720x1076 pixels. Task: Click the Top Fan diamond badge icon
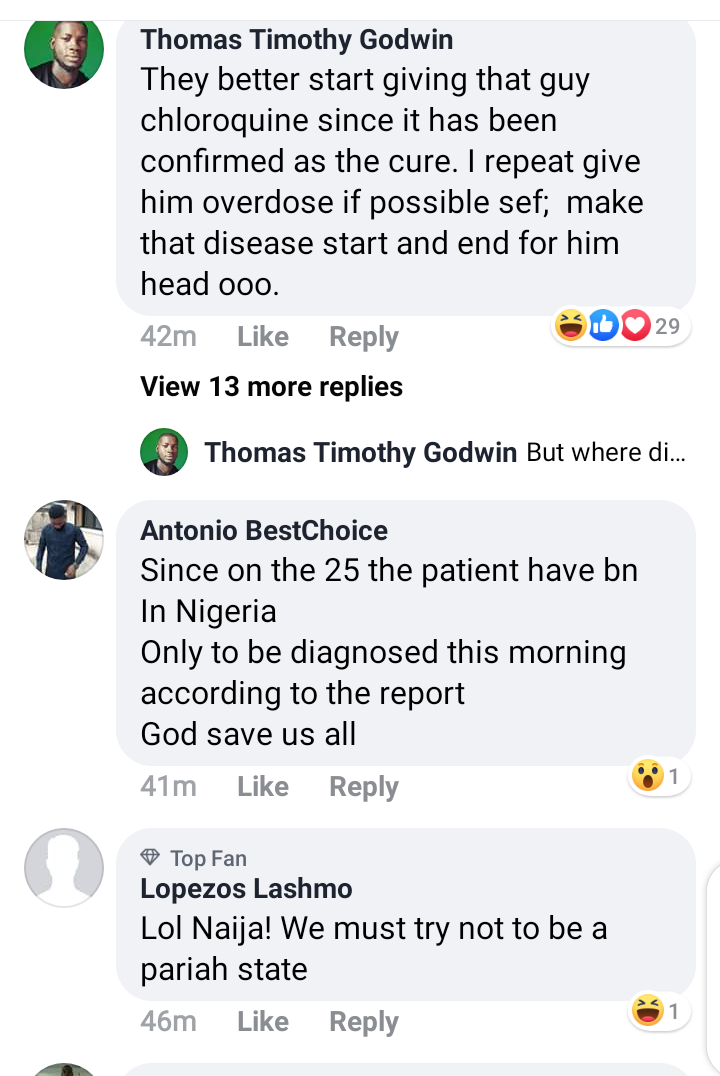coord(150,857)
